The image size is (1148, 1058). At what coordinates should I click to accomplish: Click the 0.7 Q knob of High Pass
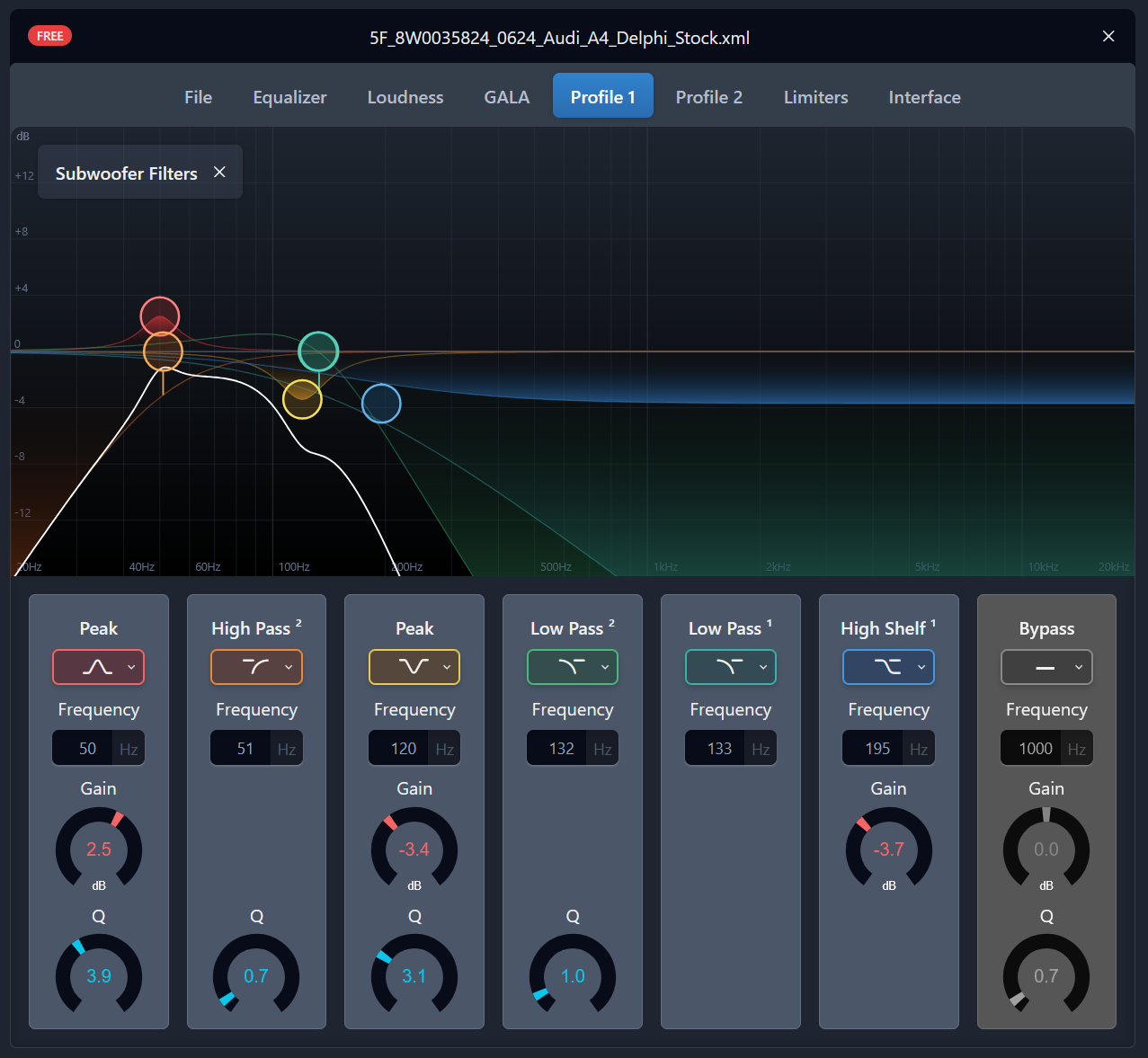tap(256, 975)
